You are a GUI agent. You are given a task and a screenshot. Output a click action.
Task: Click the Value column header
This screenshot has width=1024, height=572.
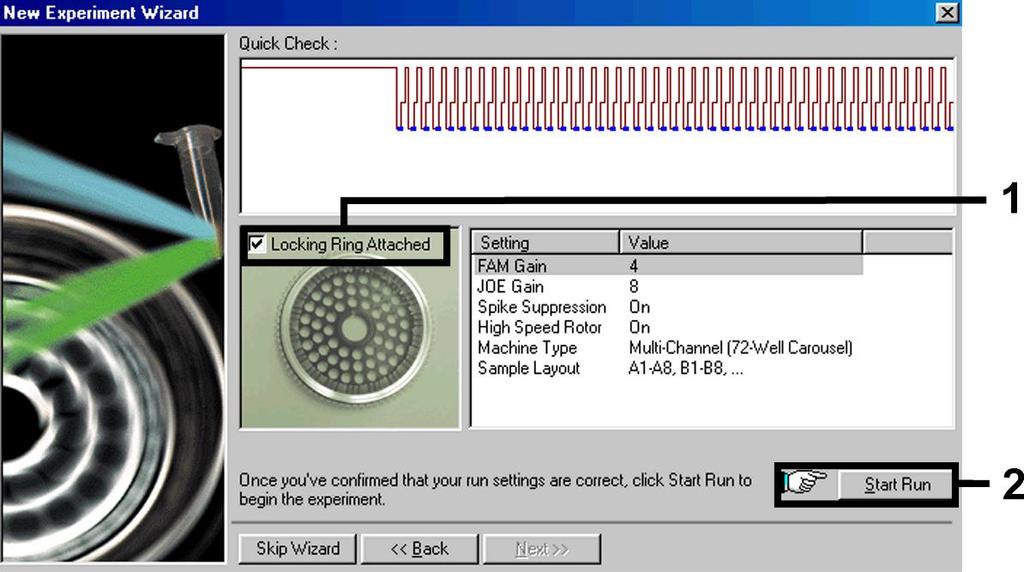pos(741,242)
